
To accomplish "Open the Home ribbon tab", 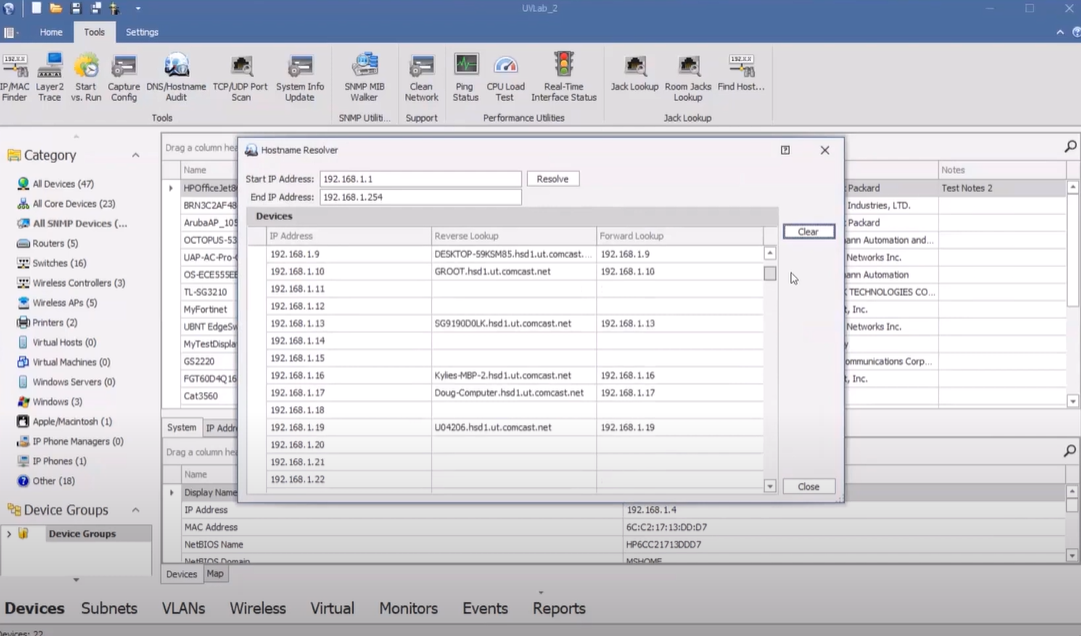I will tap(51, 32).
